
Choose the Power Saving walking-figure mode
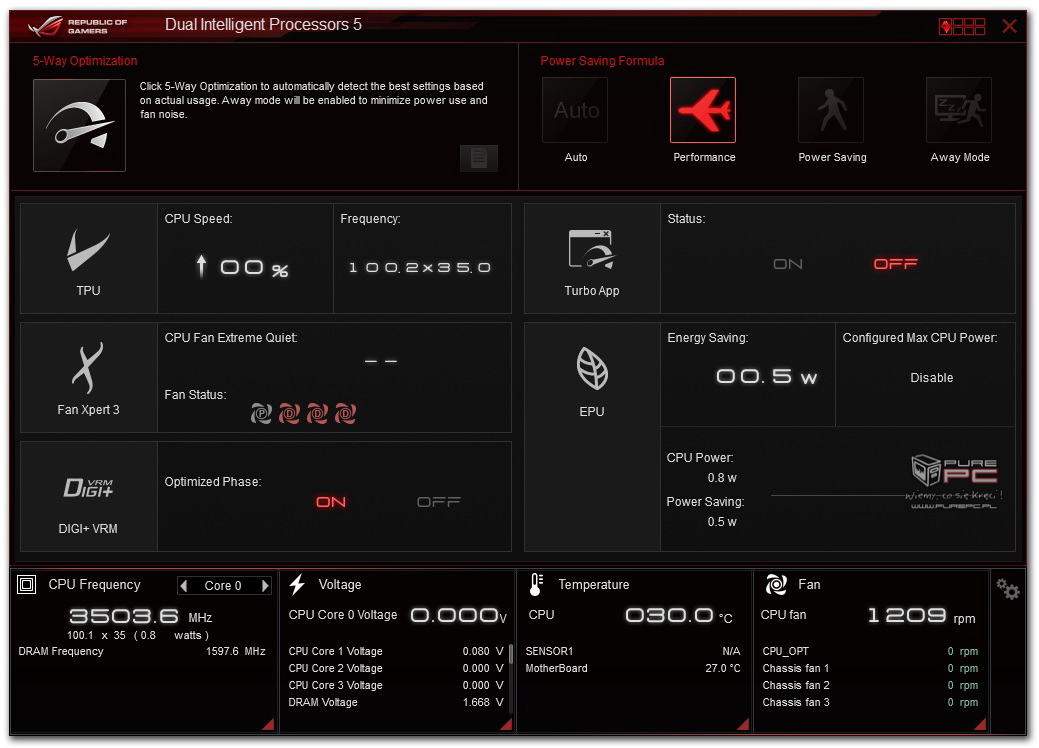click(x=831, y=110)
